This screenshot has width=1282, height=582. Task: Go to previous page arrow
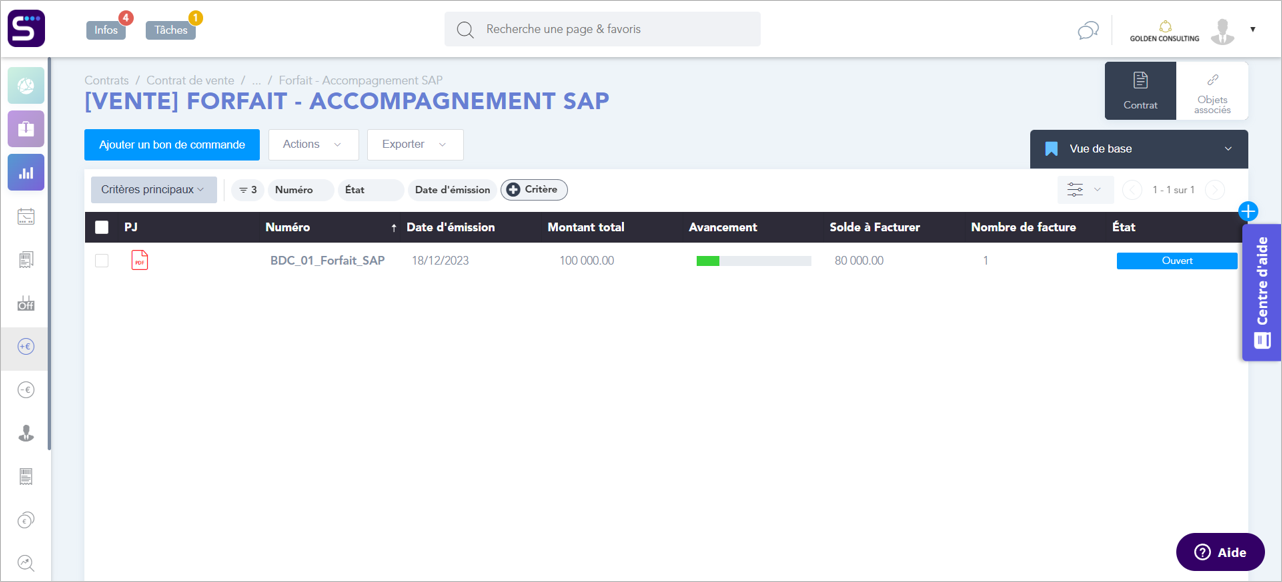[1132, 190]
